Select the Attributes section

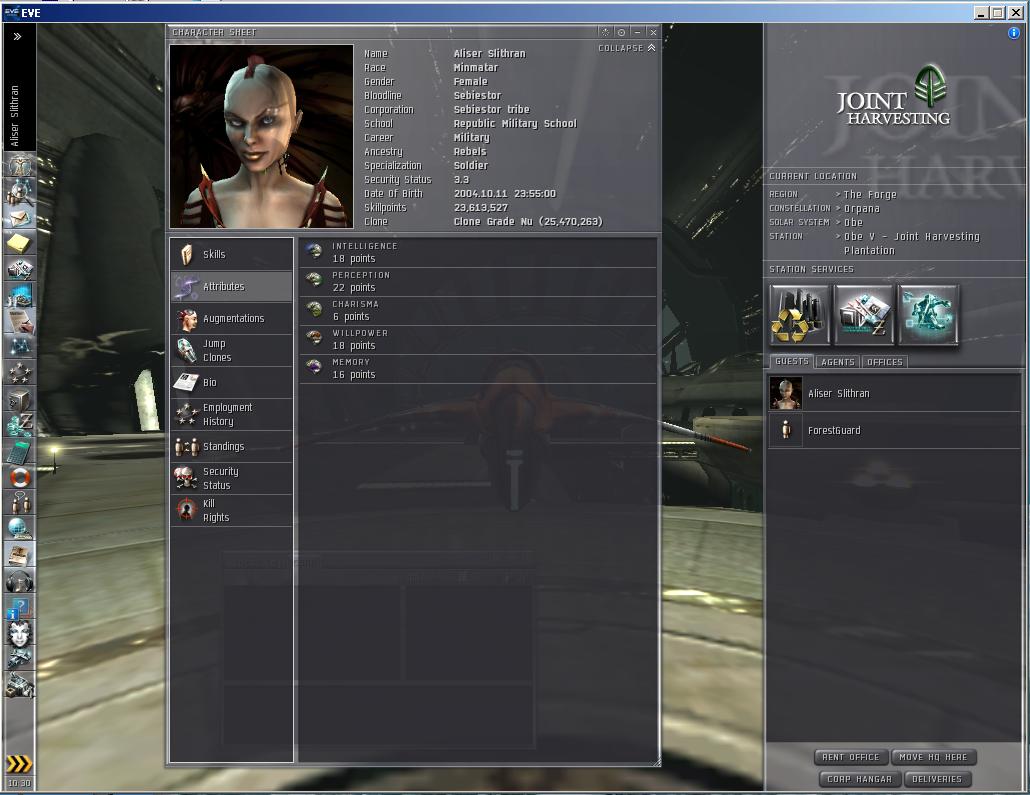point(231,286)
